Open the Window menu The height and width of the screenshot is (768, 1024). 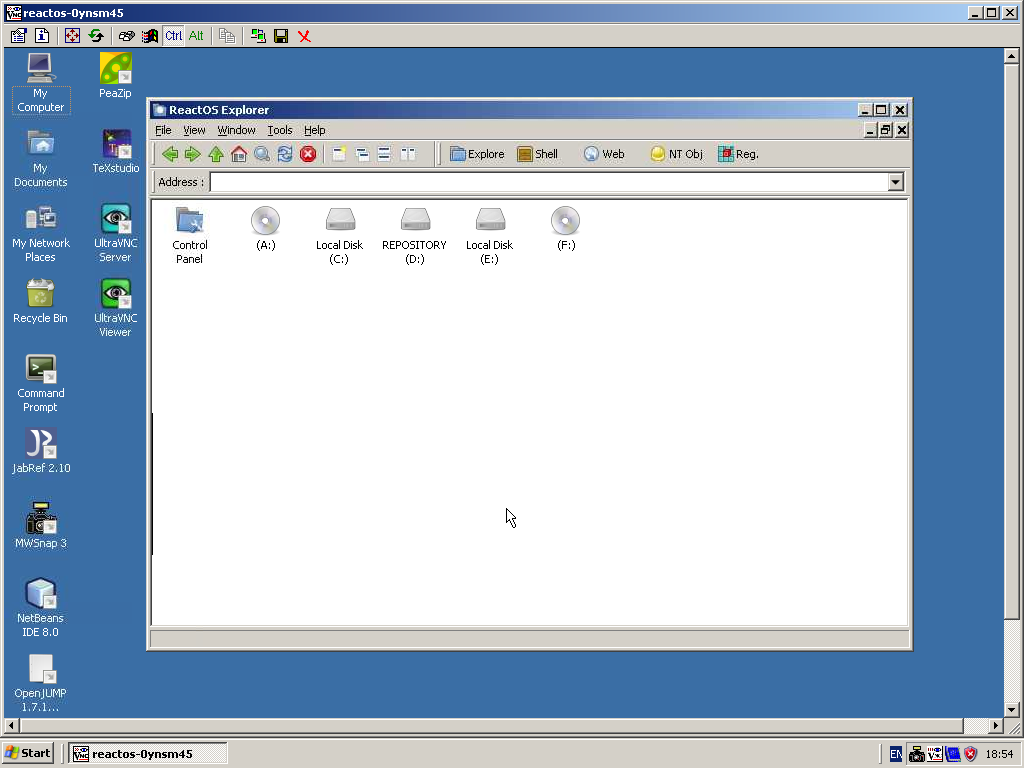236,130
